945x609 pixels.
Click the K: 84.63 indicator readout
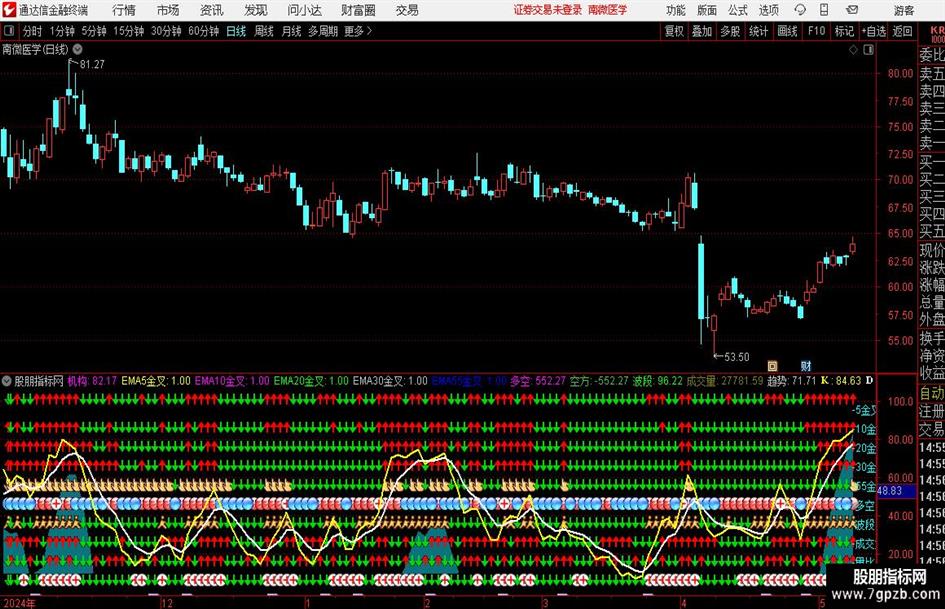pyautogui.click(x=841, y=381)
